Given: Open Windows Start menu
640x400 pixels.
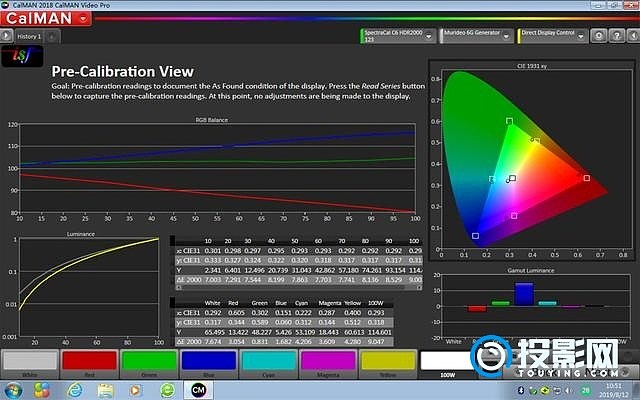Looking at the screenshot, I should 14,389.
